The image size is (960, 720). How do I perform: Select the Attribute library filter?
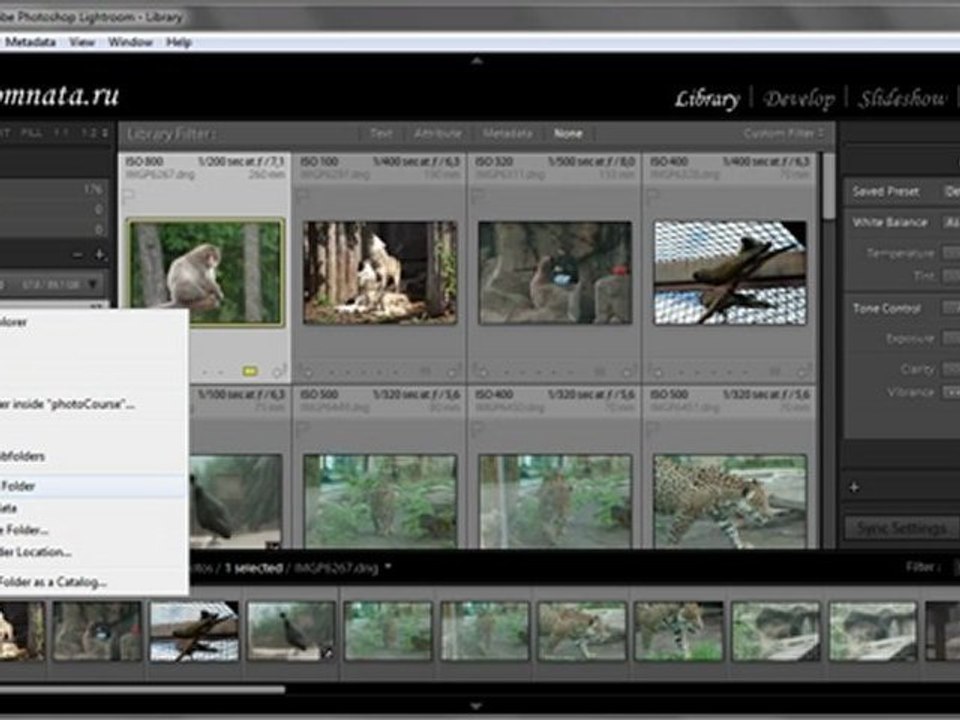point(438,133)
